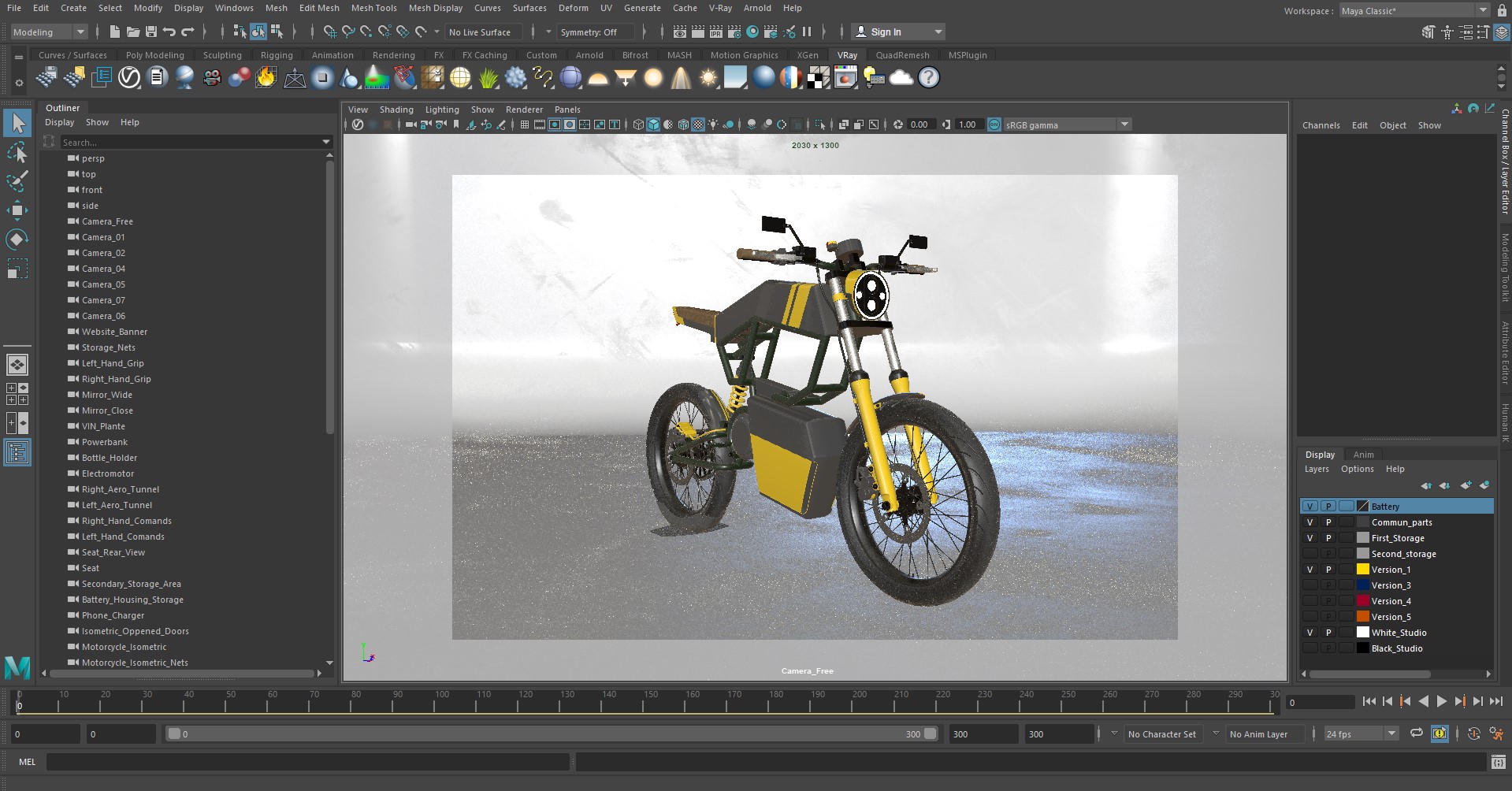Click the Version_4 red color swatch
Screen dimensions: 1512x791
(x=1362, y=601)
